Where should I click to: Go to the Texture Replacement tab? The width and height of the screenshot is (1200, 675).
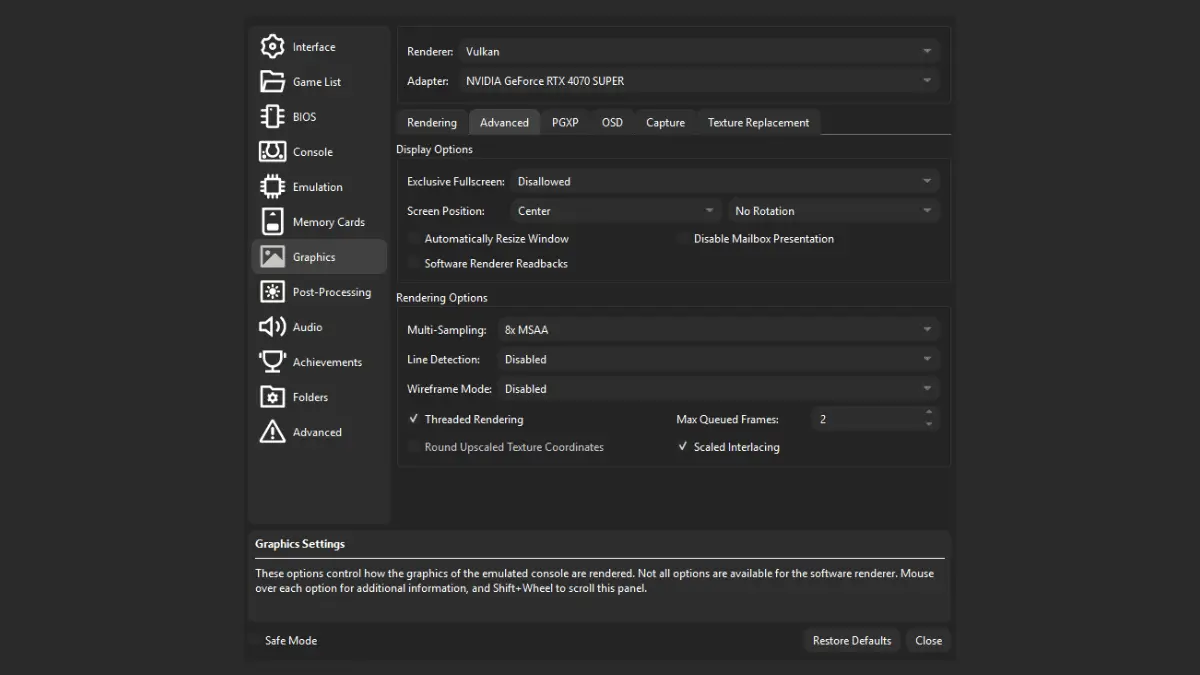(x=759, y=123)
